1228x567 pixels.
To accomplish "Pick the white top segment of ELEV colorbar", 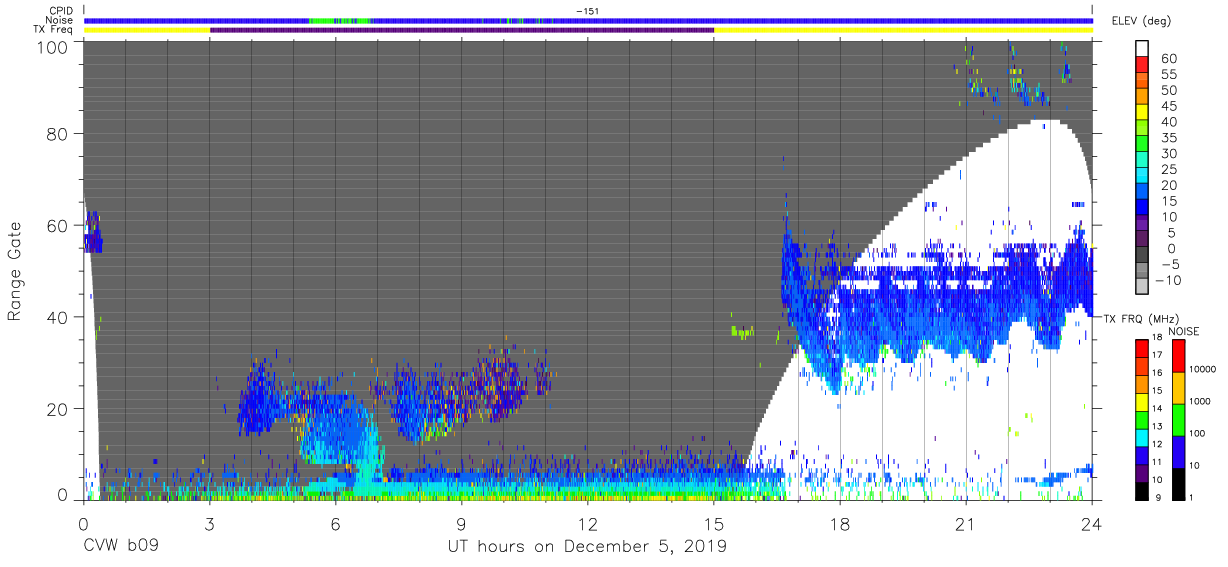I will 1144,48.
